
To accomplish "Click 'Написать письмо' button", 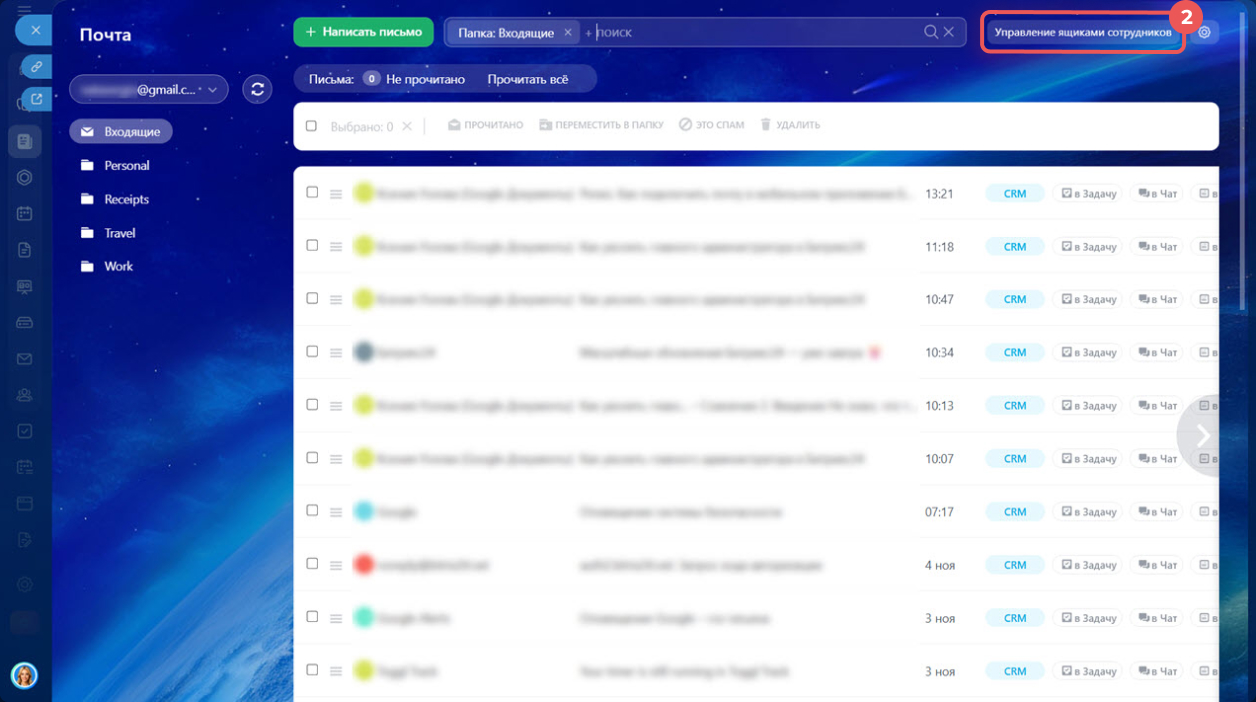I will [363, 32].
